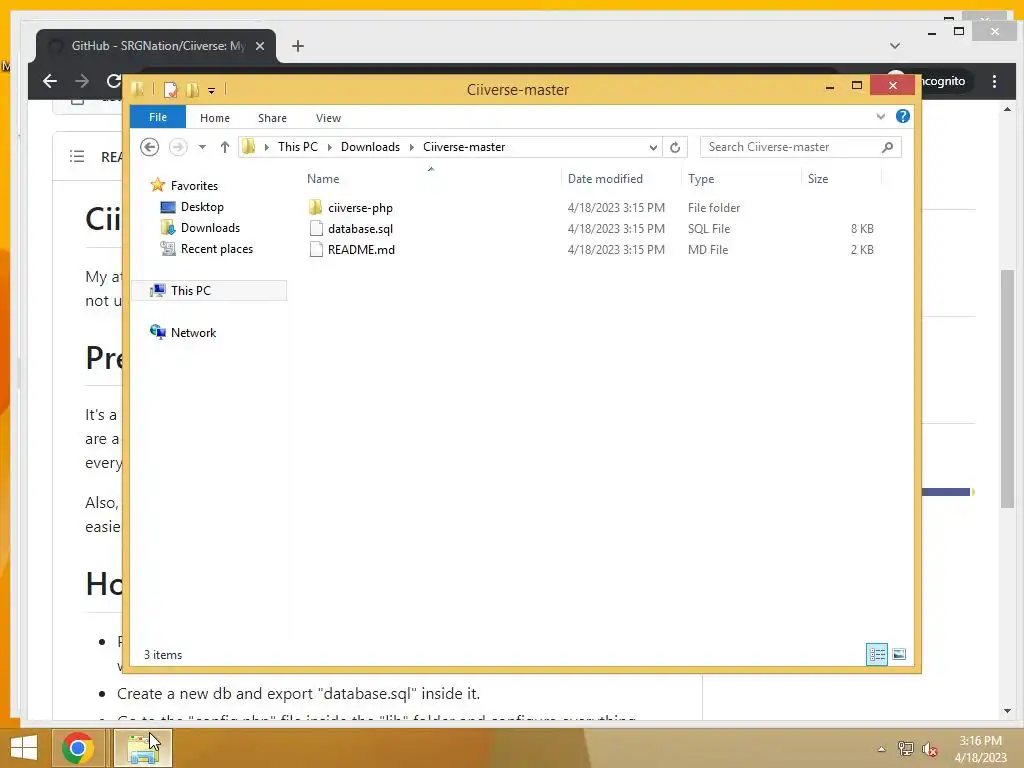Click the Chrome page vertical scrollbar

(1007, 389)
